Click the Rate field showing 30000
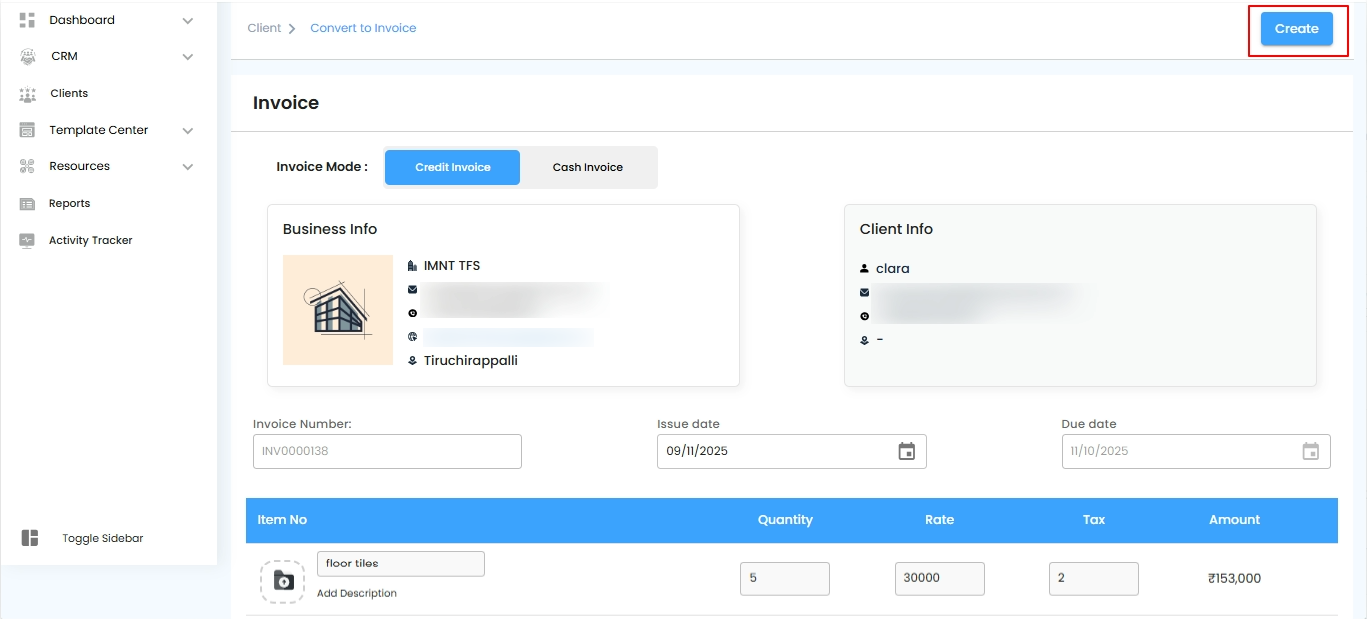Image resolution: width=1367 pixels, height=619 pixels. click(940, 578)
